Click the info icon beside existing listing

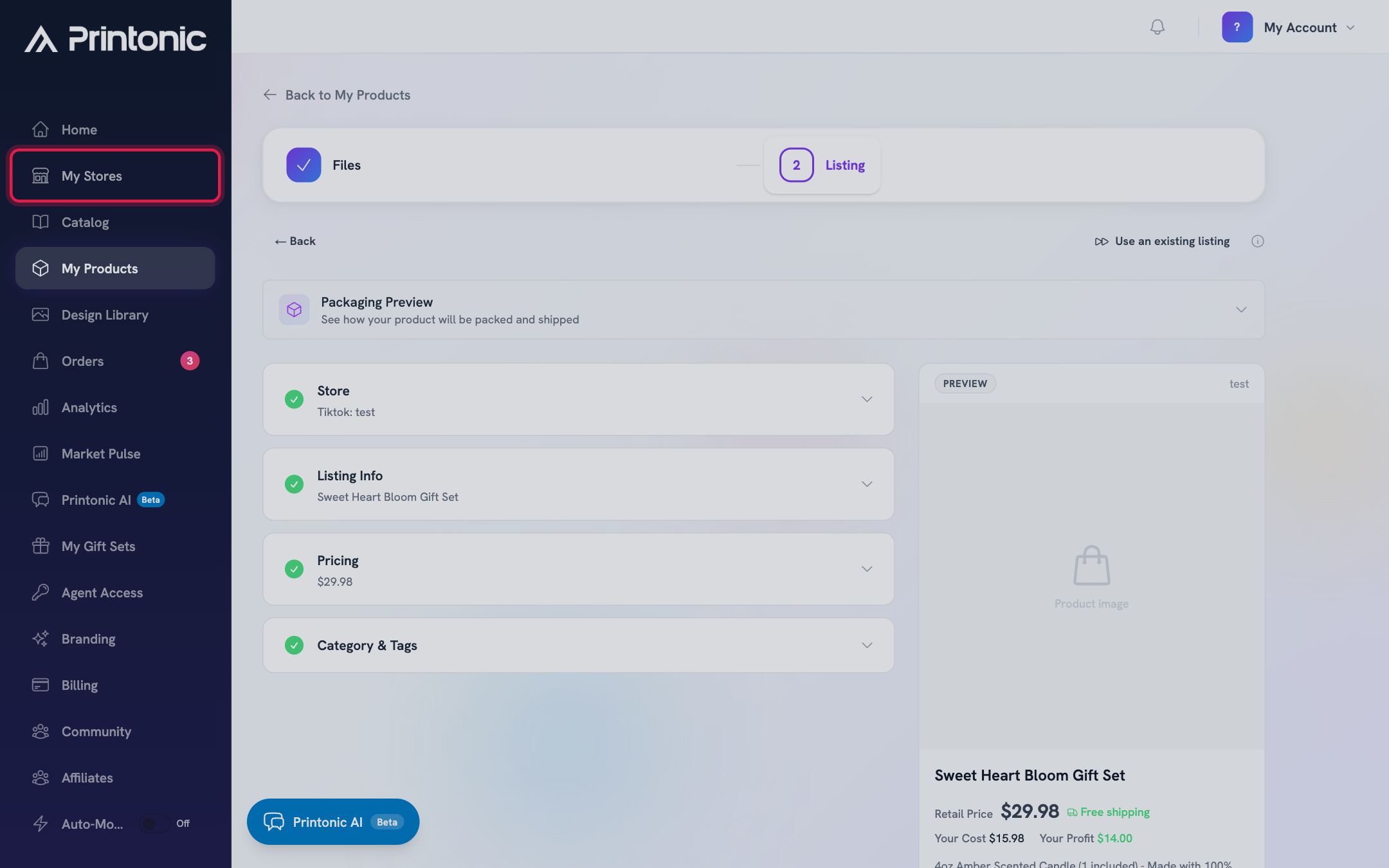click(x=1257, y=241)
